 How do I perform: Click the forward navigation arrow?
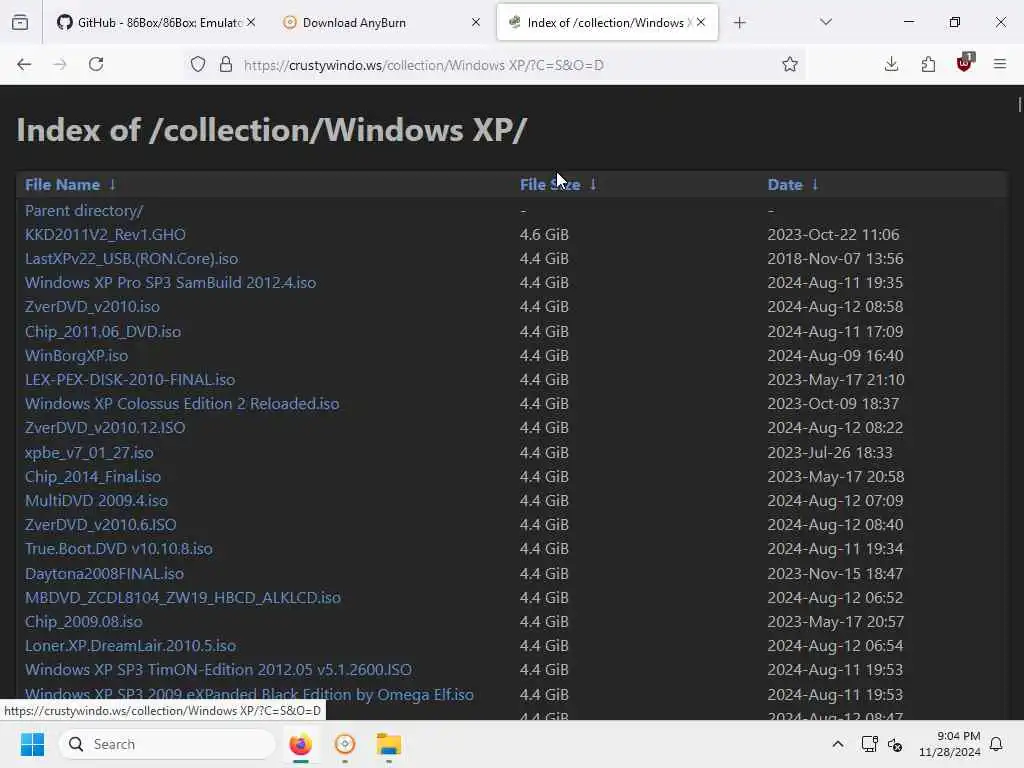point(60,64)
